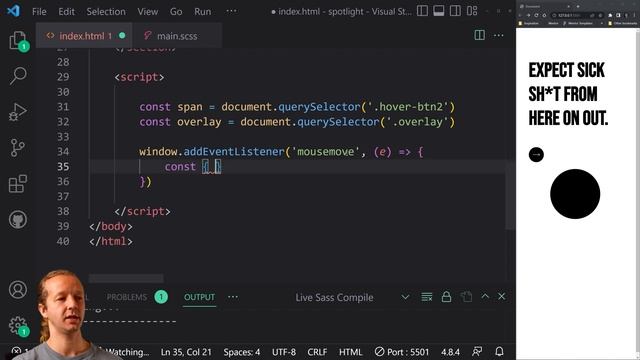This screenshot has width=640, height=360.
Task: Click 'mousemove' string on line 34
Action: pyautogui.click(x=325, y=152)
